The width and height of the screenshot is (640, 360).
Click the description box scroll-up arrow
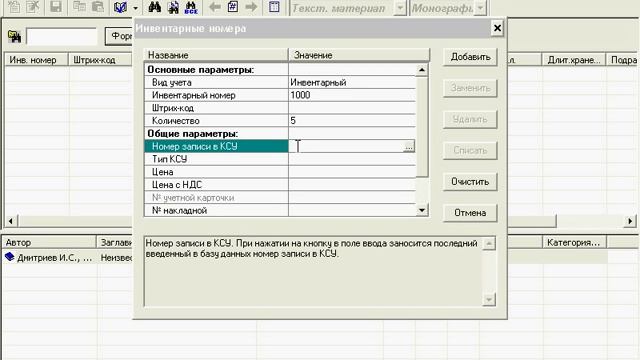tap(489, 244)
